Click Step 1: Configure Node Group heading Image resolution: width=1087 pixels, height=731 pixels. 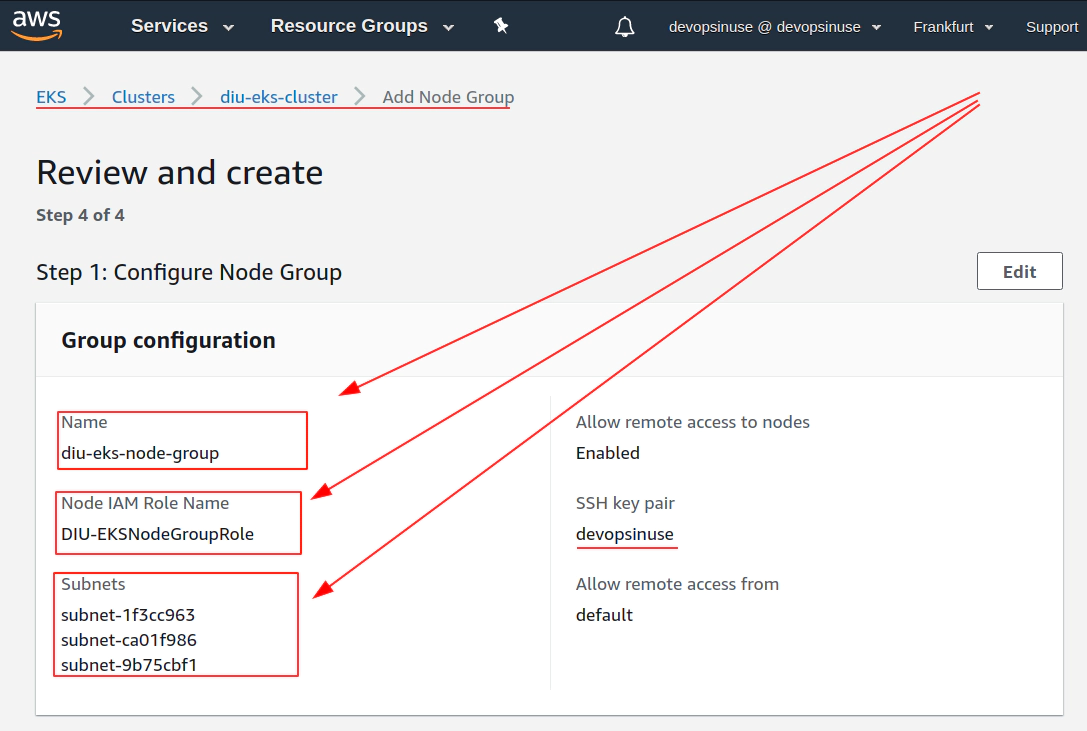click(189, 272)
